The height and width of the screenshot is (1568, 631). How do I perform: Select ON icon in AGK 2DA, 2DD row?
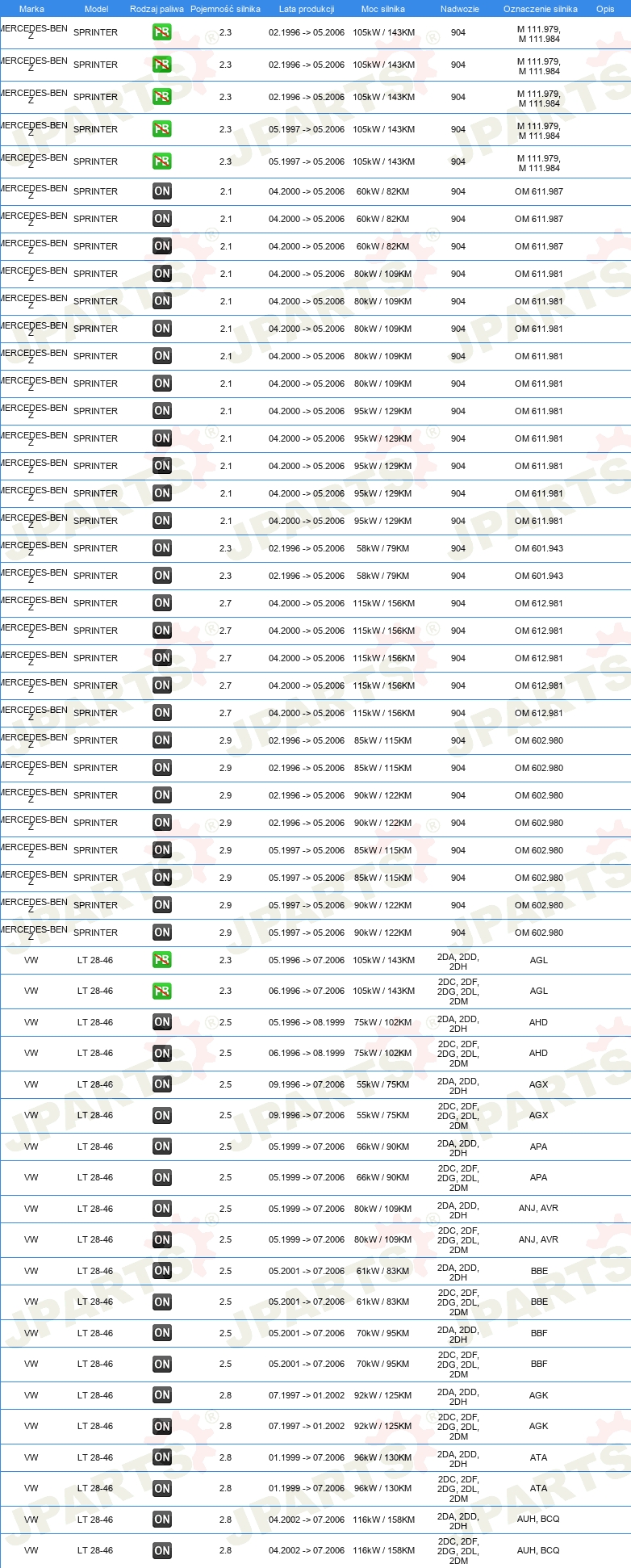(x=162, y=1395)
